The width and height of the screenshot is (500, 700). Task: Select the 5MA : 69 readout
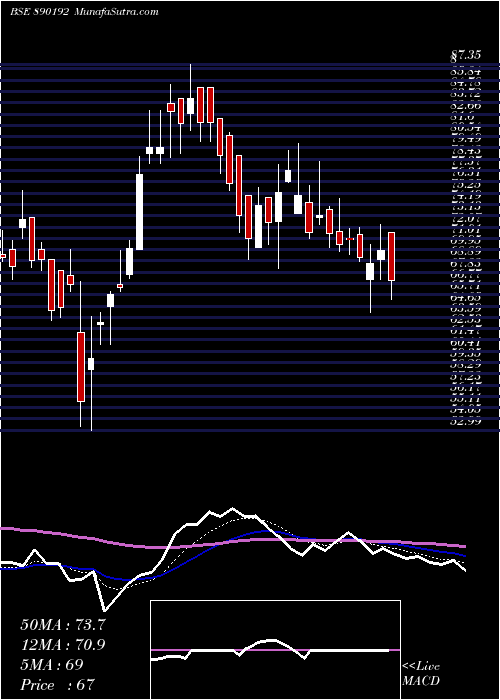[52, 664]
